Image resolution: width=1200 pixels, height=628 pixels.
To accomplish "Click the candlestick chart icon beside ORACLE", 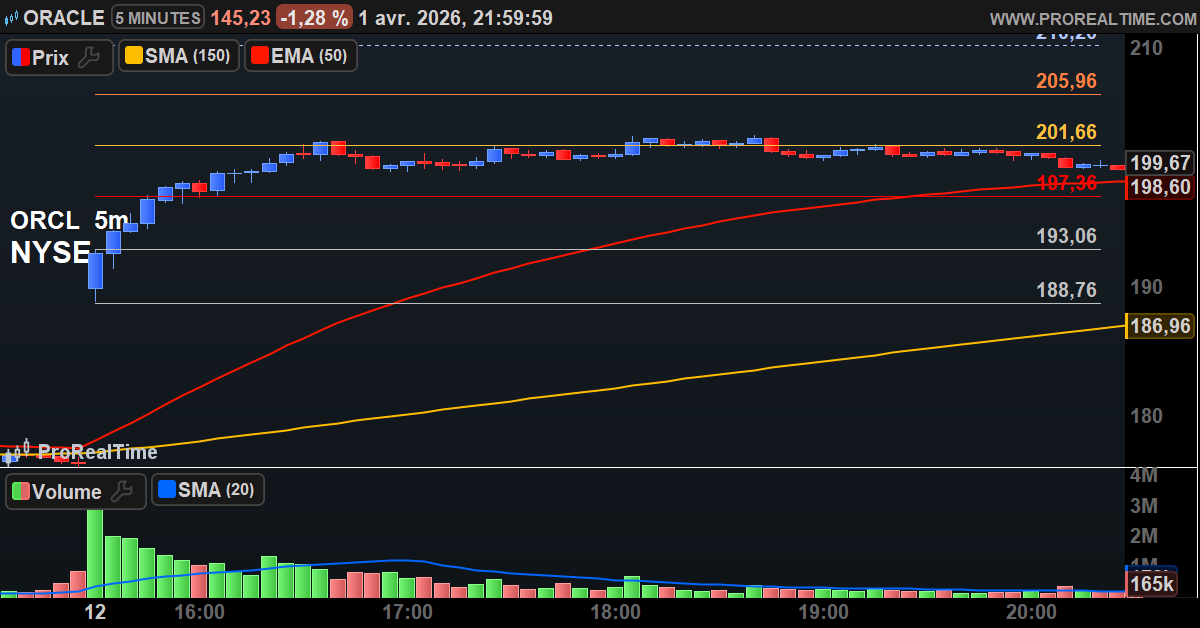I will click(x=12, y=18).
